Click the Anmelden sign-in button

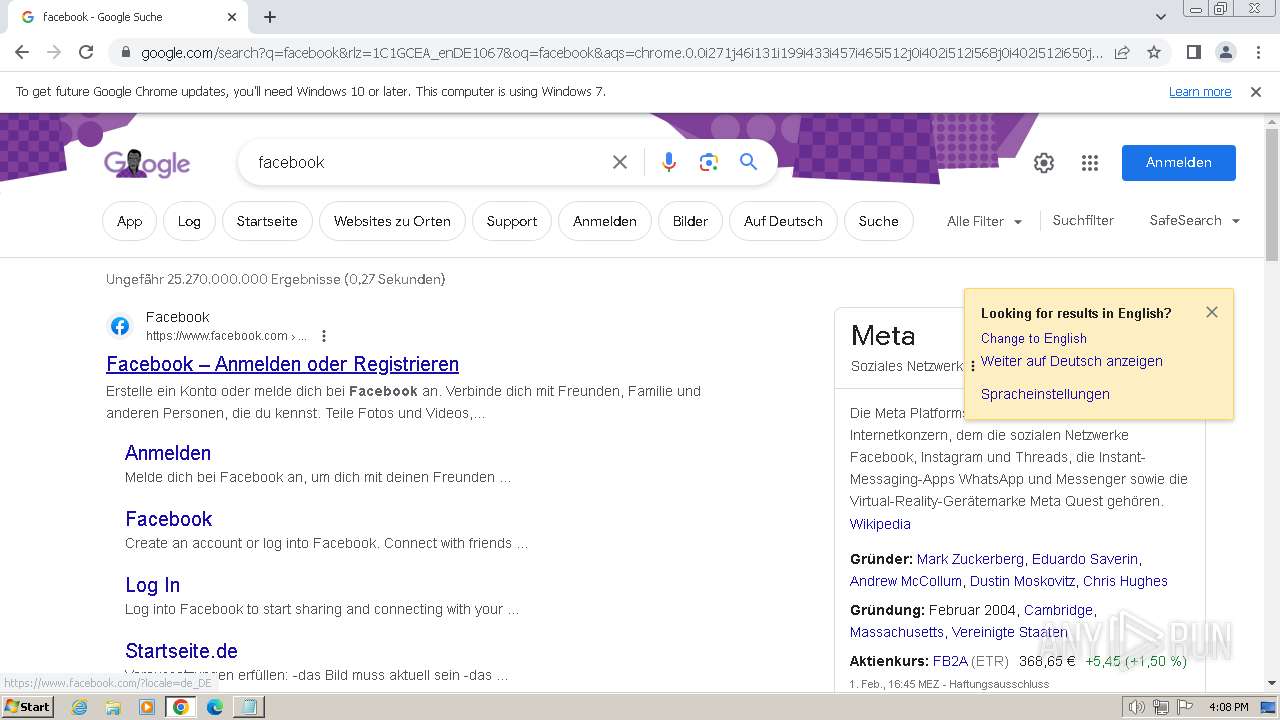[1179, 163]
